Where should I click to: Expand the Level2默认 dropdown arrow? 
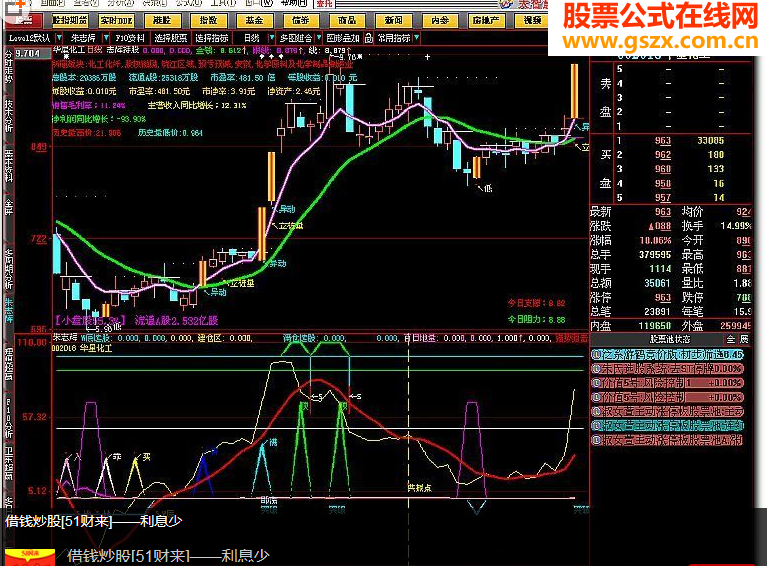(x=59, y=38)
